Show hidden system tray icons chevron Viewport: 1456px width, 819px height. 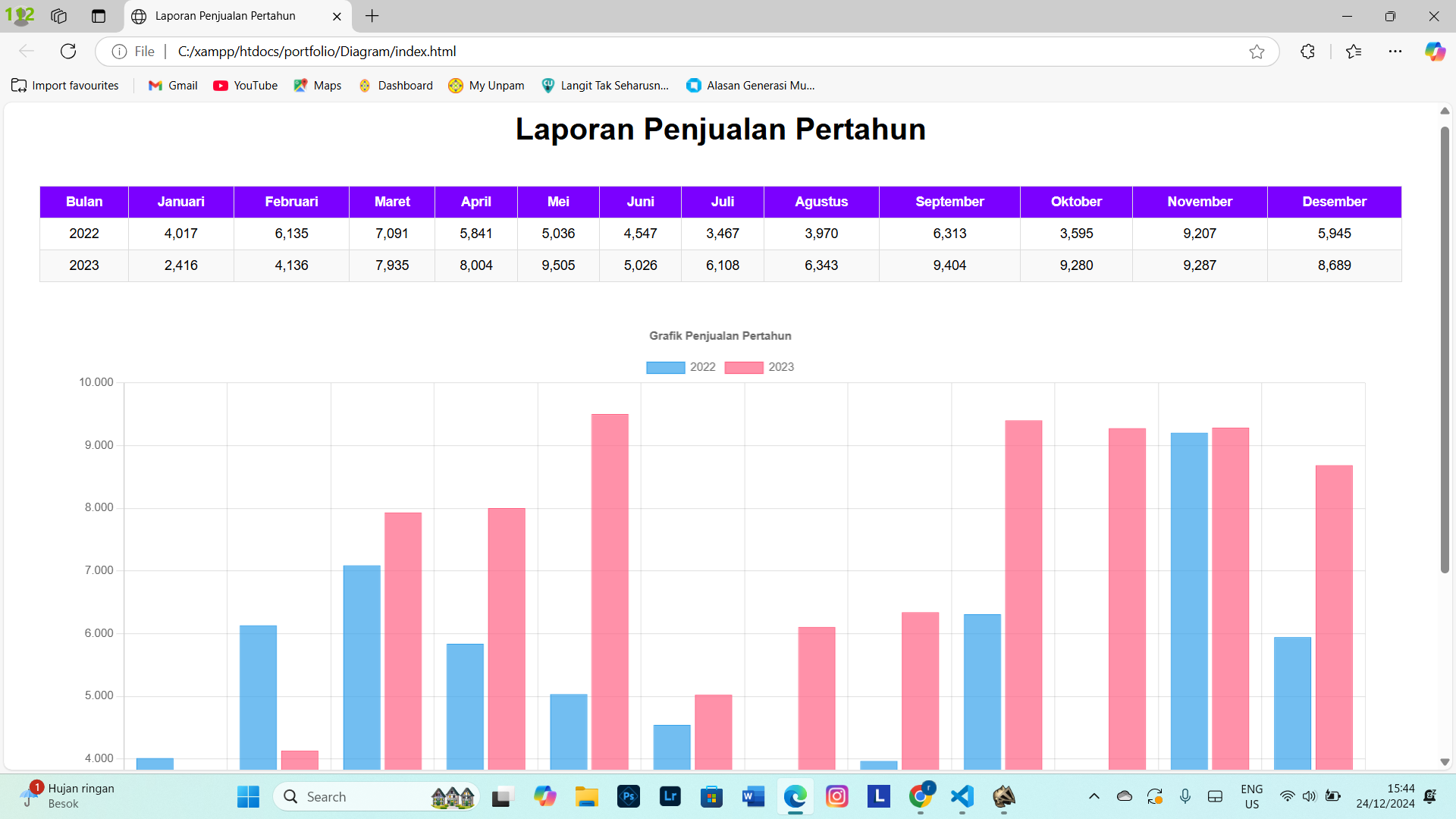pos(1094,796)
